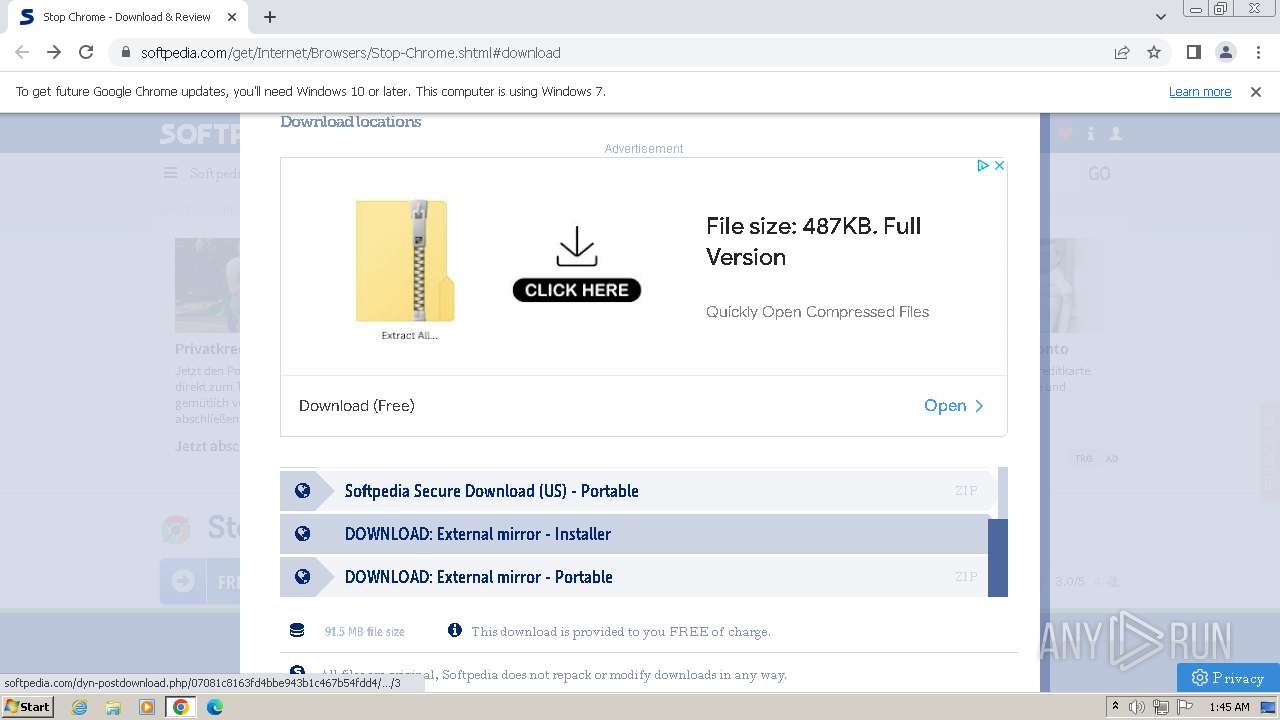Click the padlock site info icon
Viewport: 1280px width, 720px height.
click(126, 53)
